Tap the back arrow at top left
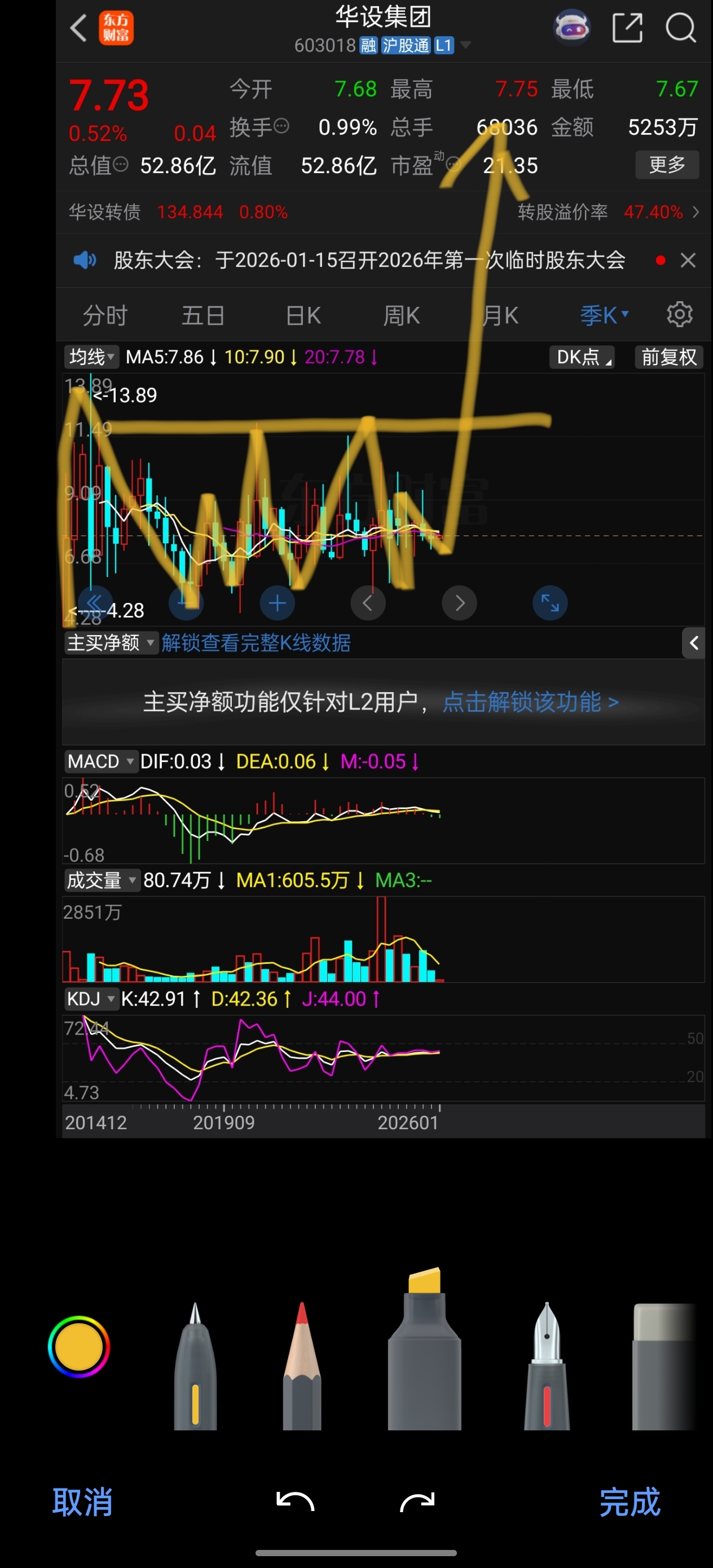The image size is (713, 1568). coord(78,28)
